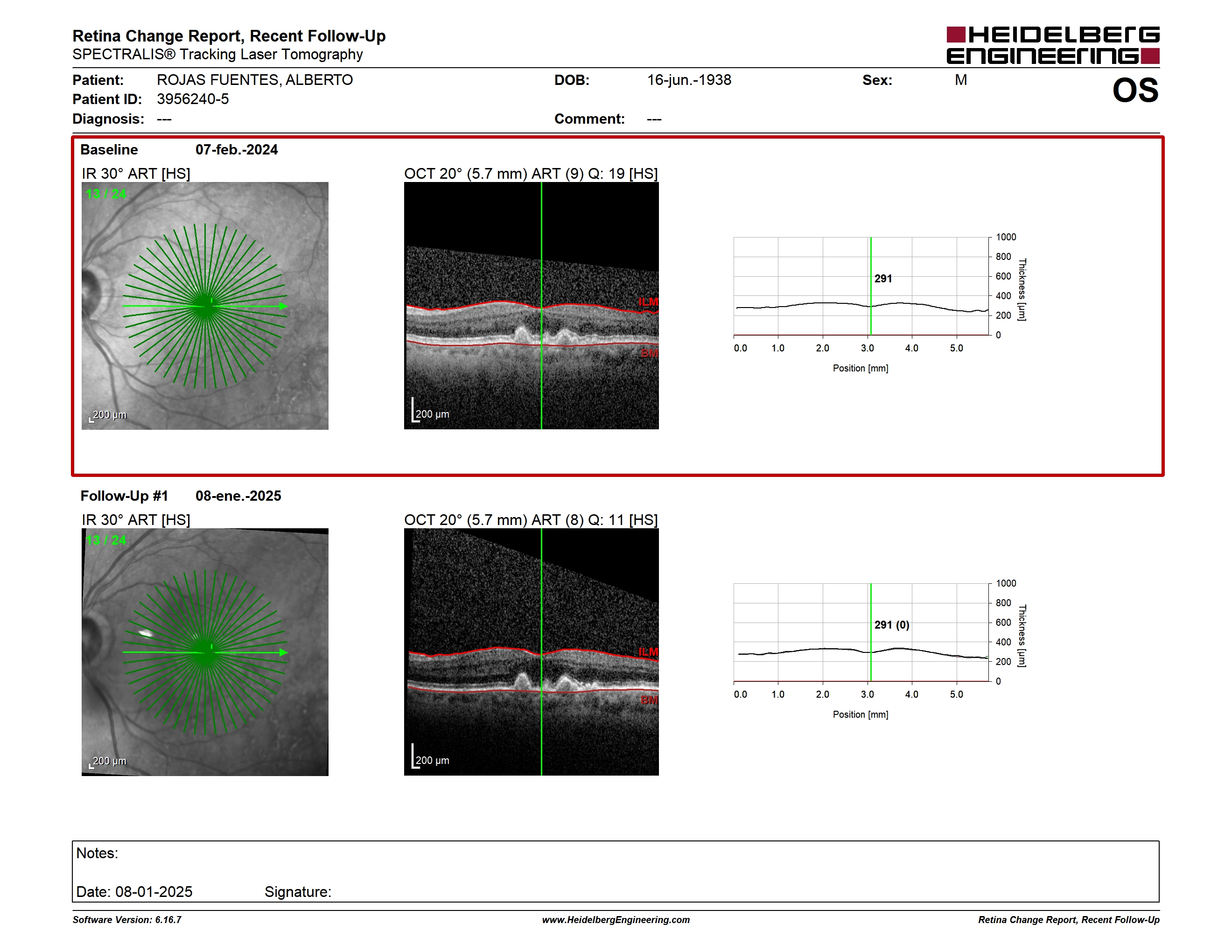The image size is (1232, 952).
Task: Click the 'ILM' label on Baseline OCT
Action: pyautogui.click(x=648, y=302)
